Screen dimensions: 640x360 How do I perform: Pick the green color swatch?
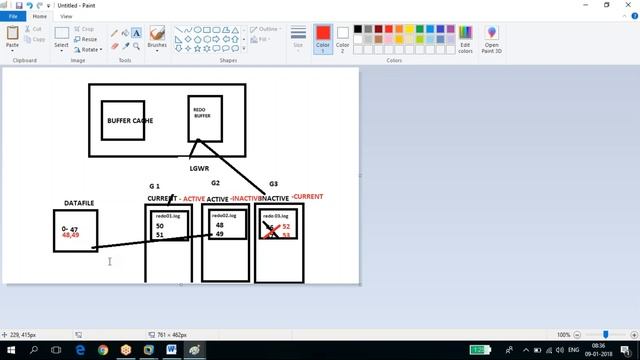pyautogui.click(x=420, y=29)
